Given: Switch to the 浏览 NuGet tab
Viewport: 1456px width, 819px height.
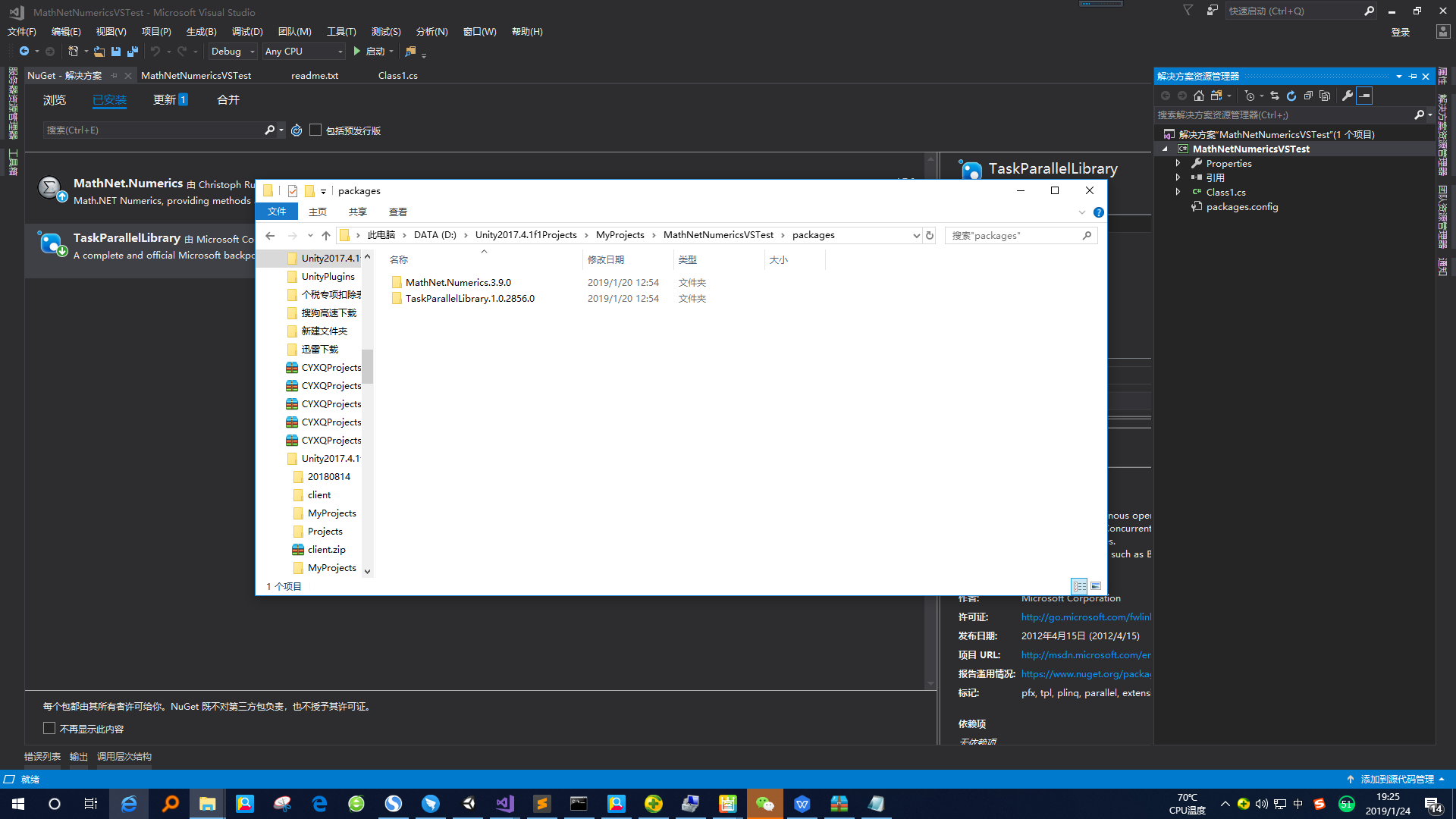Looking at the screenshot, I should (x=54, y=99).
